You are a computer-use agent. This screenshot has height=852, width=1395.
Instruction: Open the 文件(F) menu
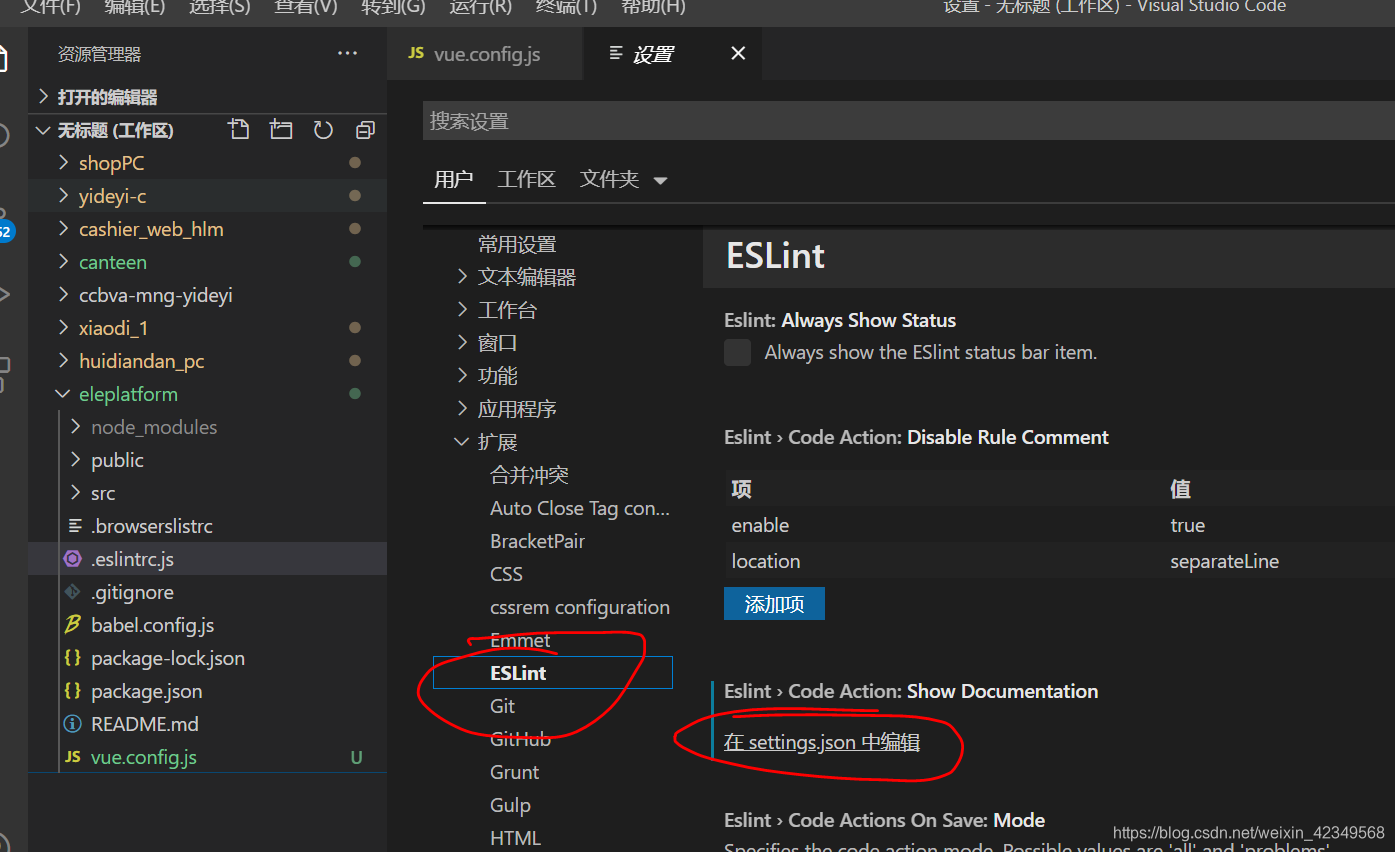51,7
